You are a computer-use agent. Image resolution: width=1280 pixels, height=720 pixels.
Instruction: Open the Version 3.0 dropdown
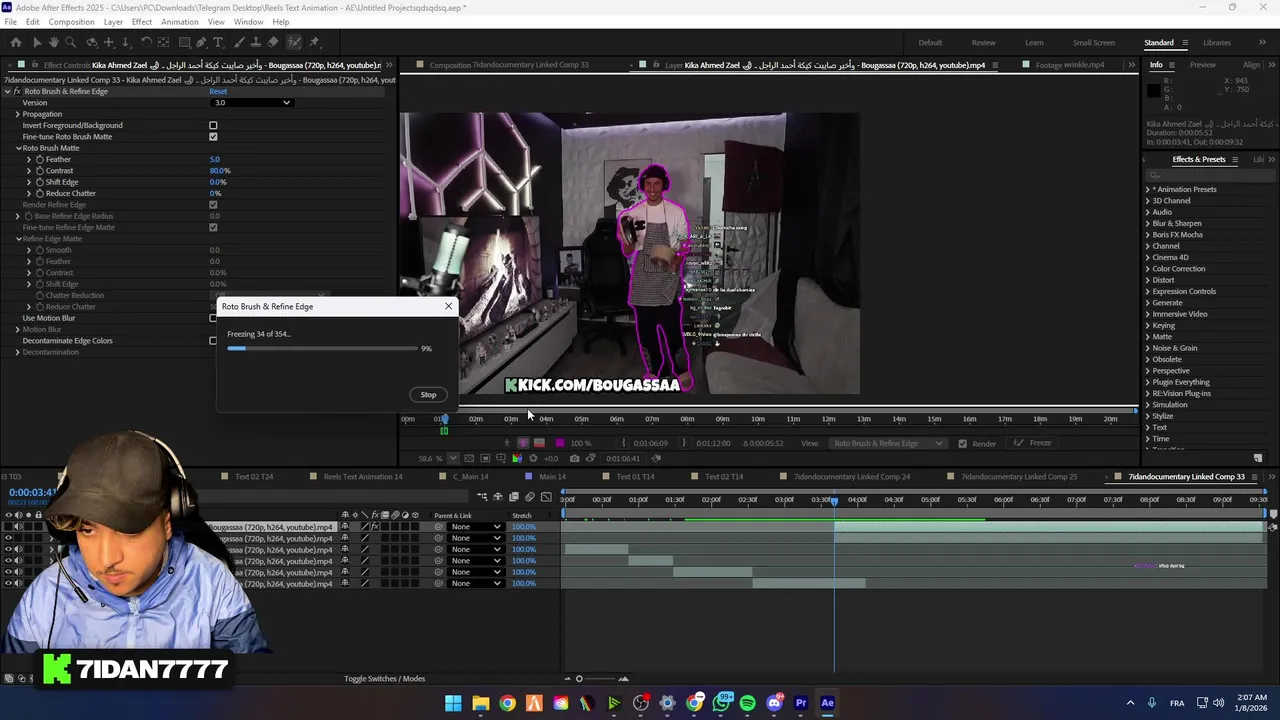pos(252,103)
